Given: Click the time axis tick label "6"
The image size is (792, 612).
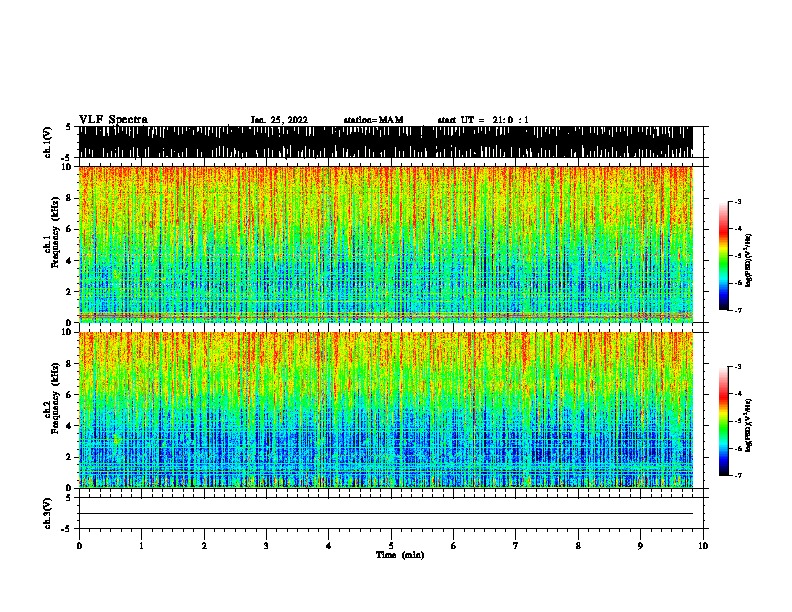Looking at the screenshot, I should [454, 546].
